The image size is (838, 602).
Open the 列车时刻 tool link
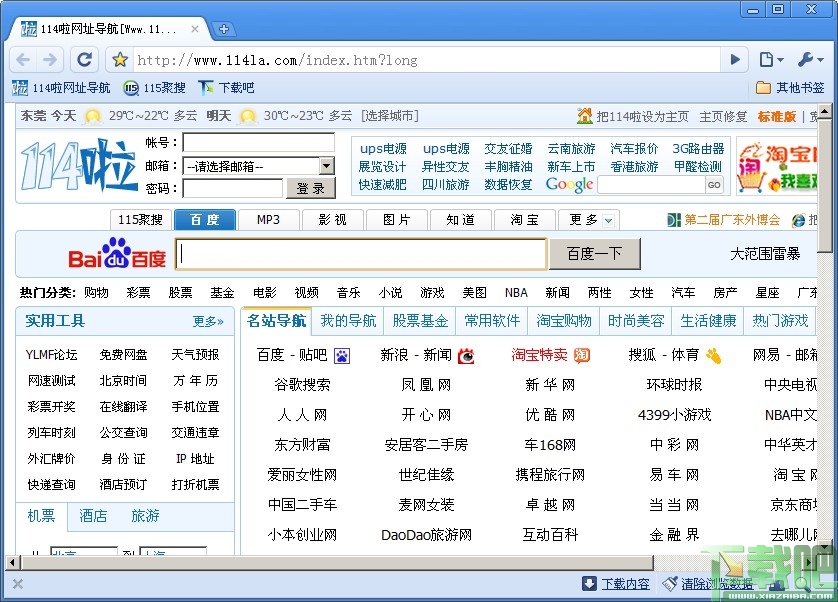pos(51,433)
